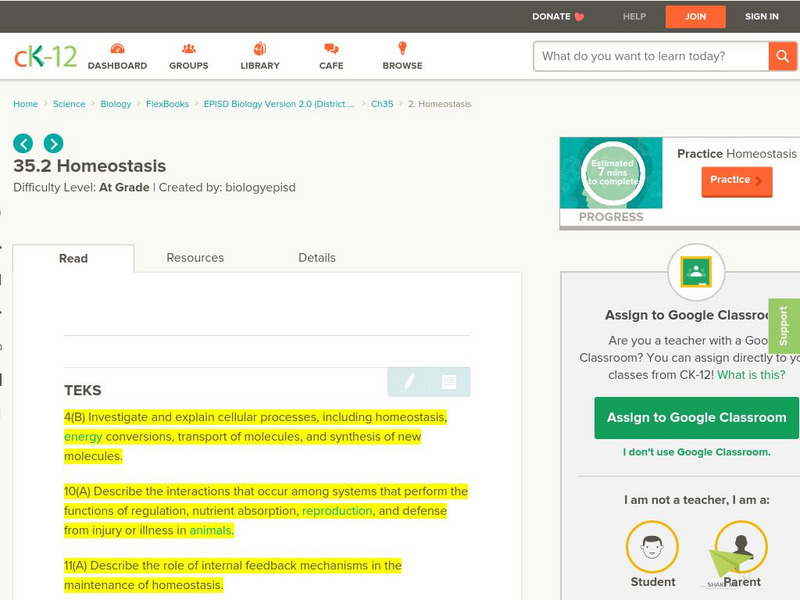Click the CK-12 logo
800x600 pixels.
click(x=45, y=56)
